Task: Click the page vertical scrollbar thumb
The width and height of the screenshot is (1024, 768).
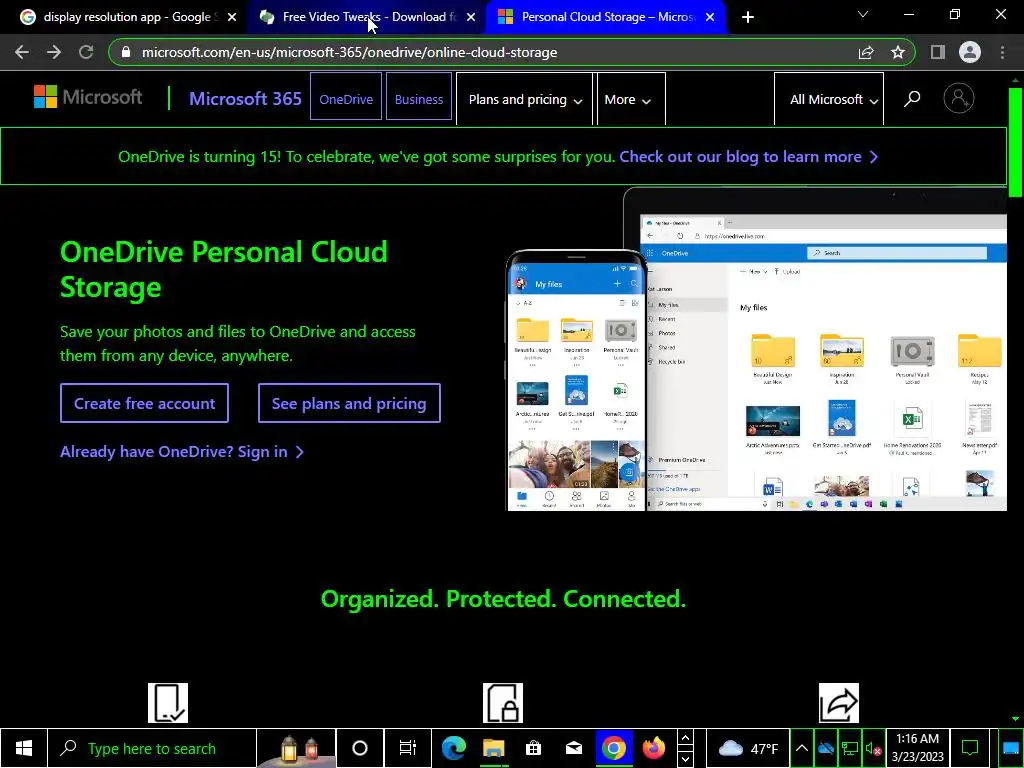Action: [1016, 141]
